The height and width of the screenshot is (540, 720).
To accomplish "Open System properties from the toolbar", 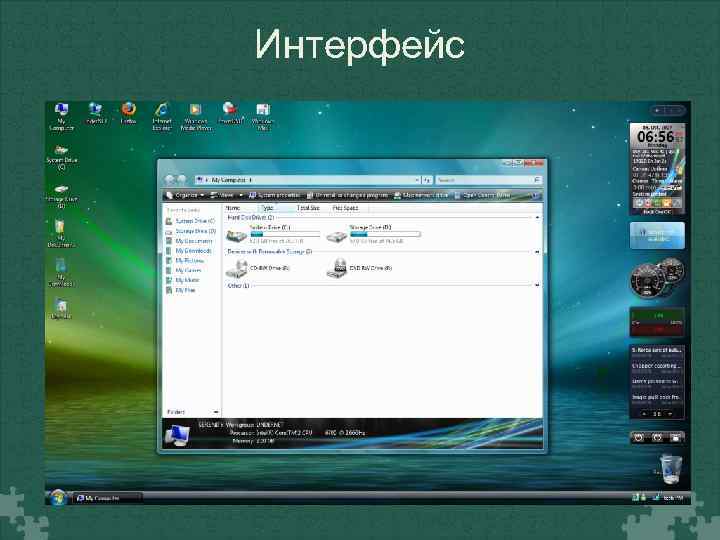I will tap(275, 195).
